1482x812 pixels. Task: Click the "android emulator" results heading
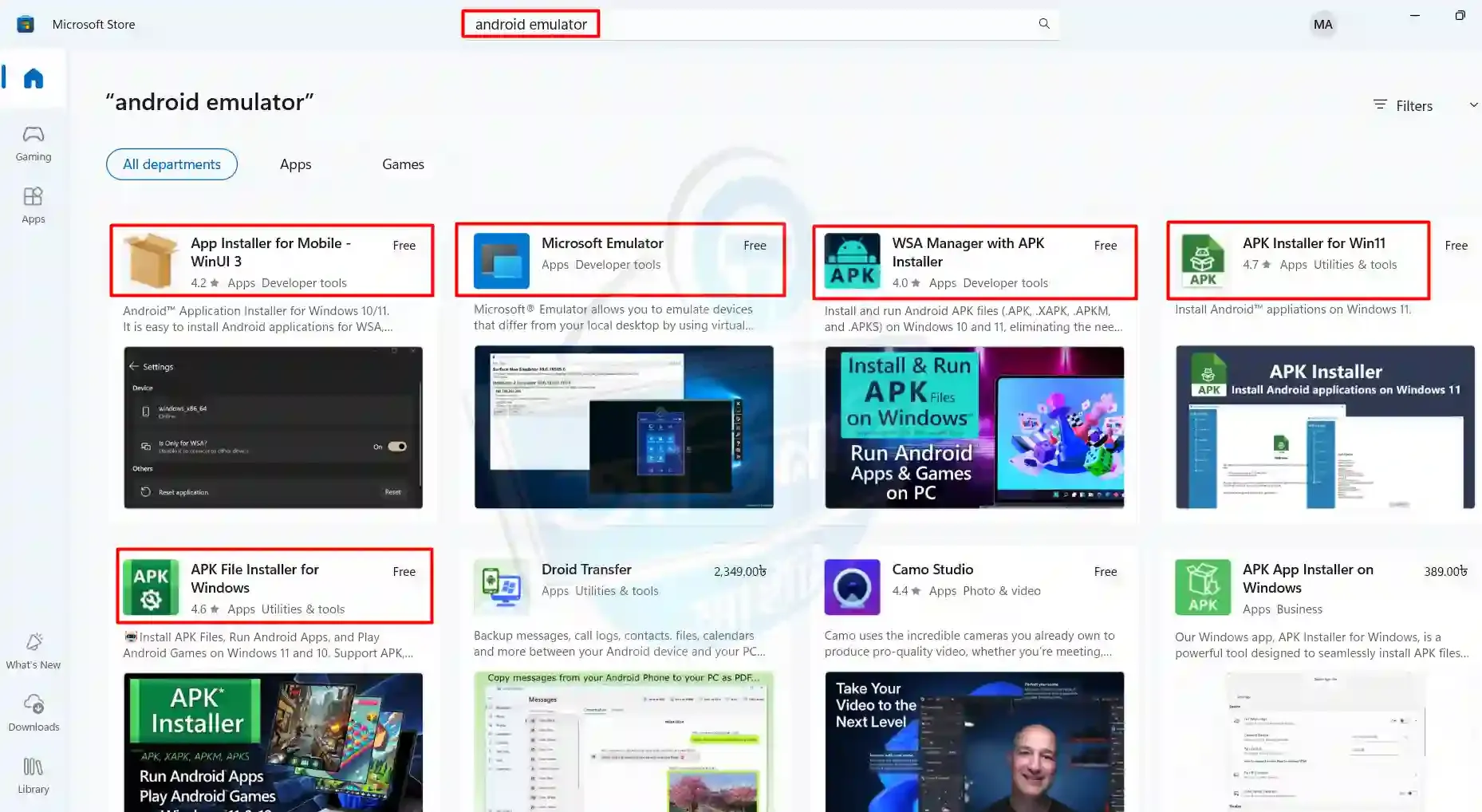(210, 102)
